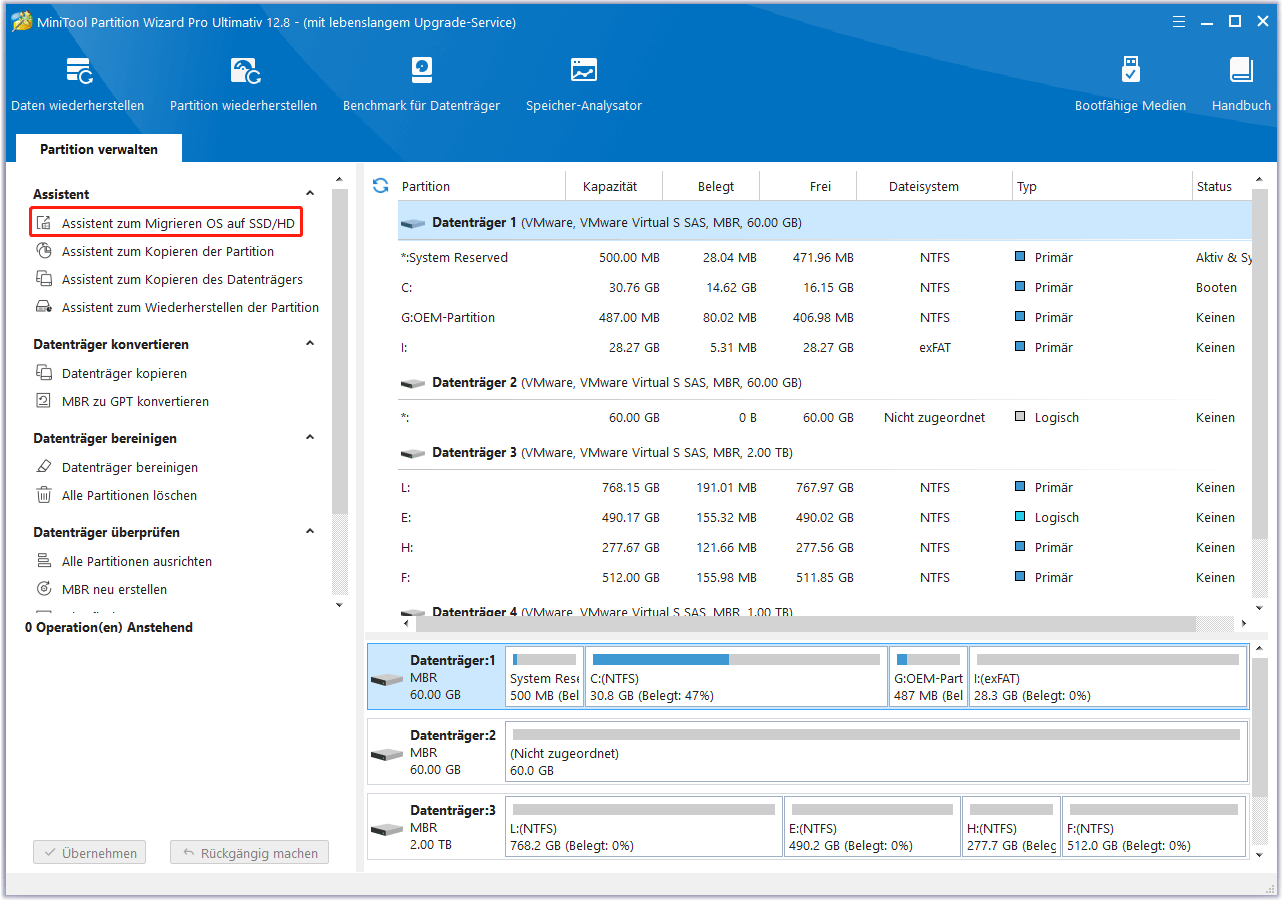Open the Handbuch manual

1241,84
